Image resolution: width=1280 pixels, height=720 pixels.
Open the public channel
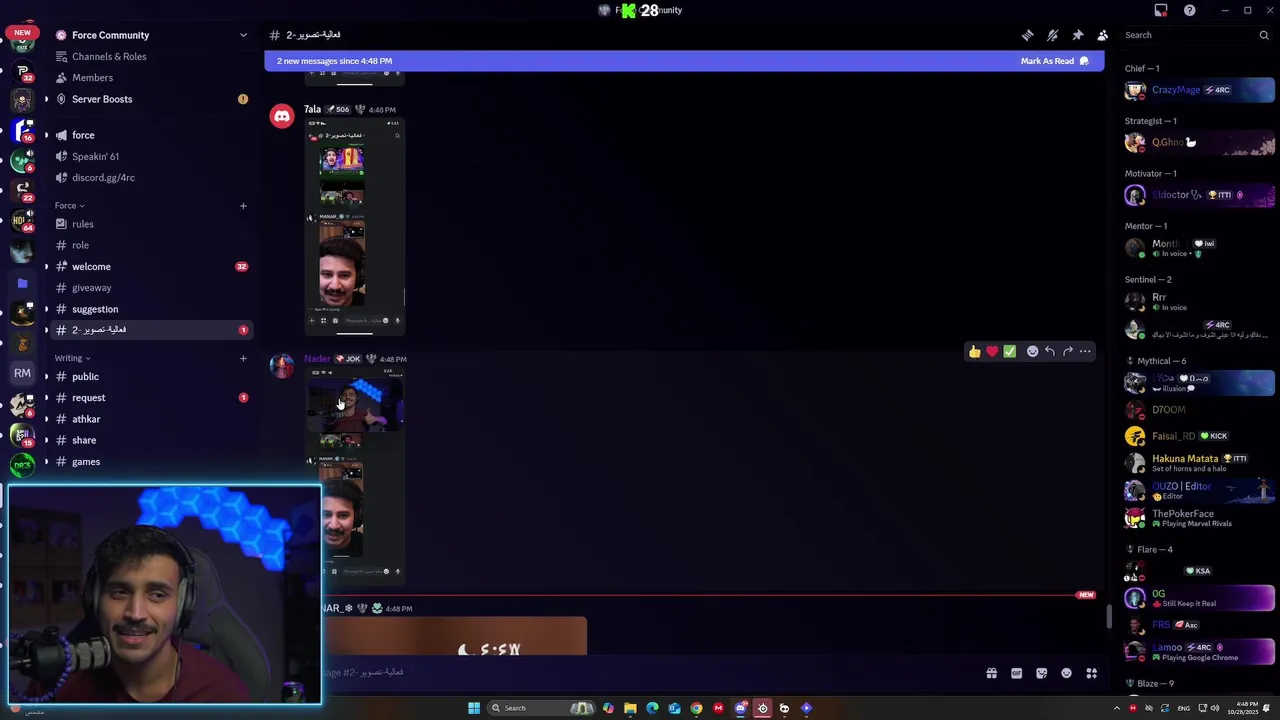(150, 376)
